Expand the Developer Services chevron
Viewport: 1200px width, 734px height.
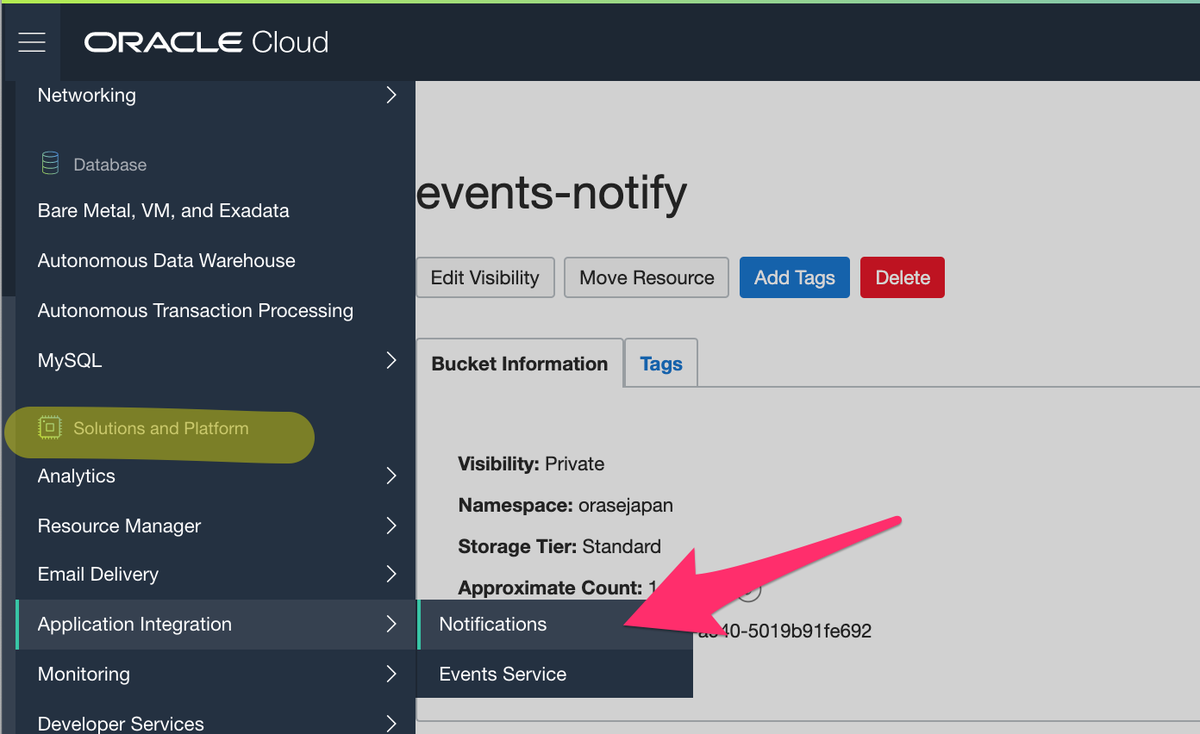(x=391, y=722)
